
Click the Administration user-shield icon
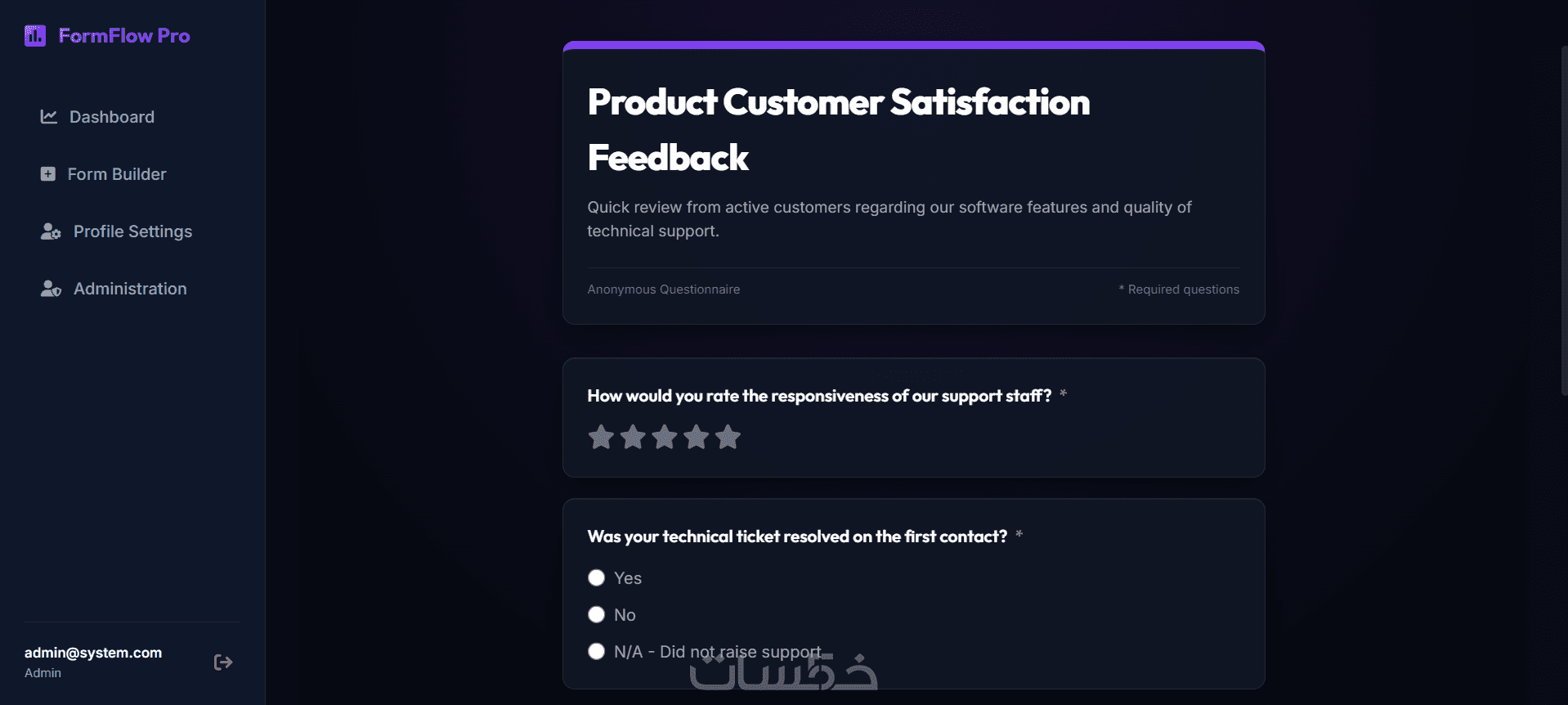pos(51,289)
